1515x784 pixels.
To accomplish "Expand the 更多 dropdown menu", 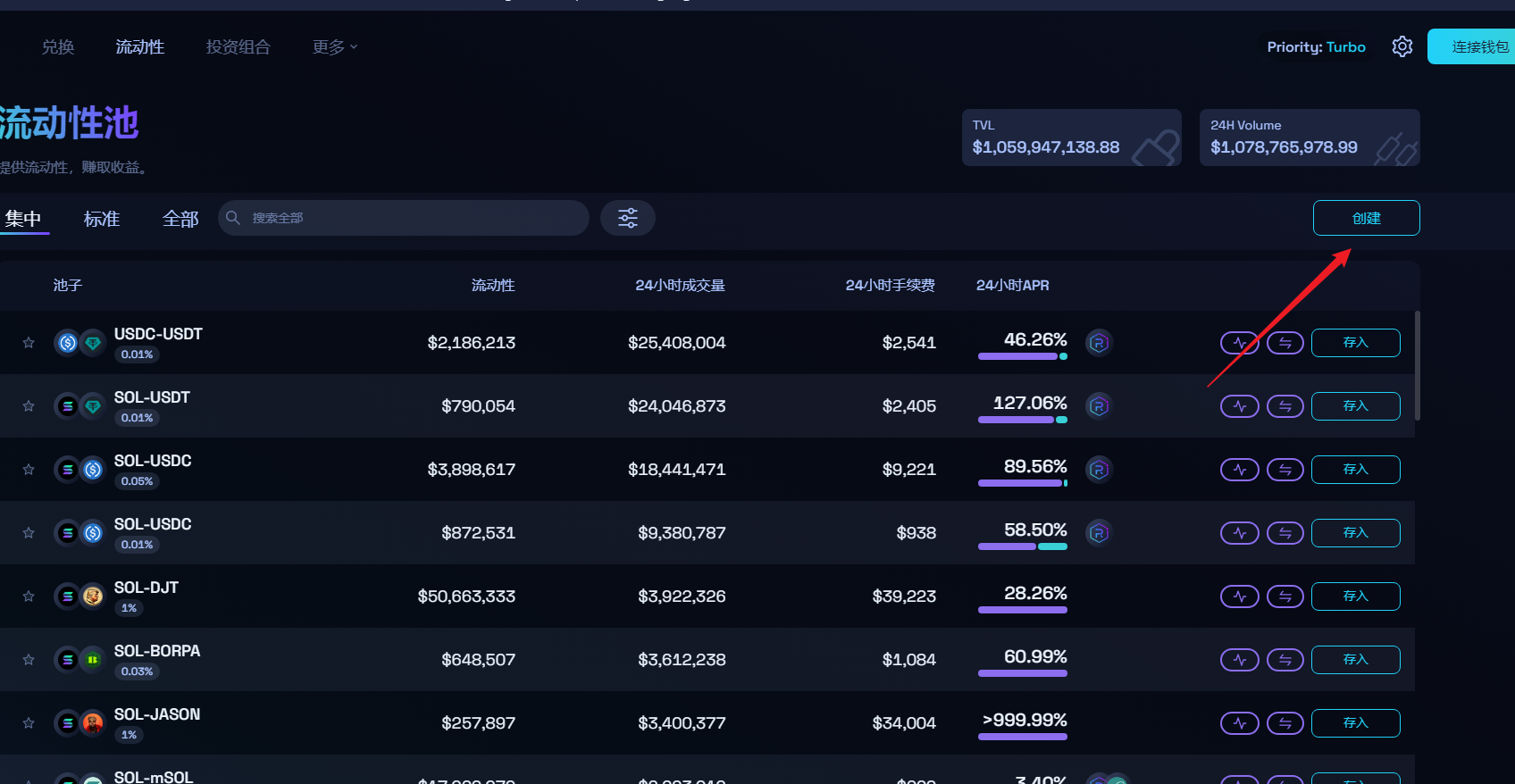I will point(334,47).
